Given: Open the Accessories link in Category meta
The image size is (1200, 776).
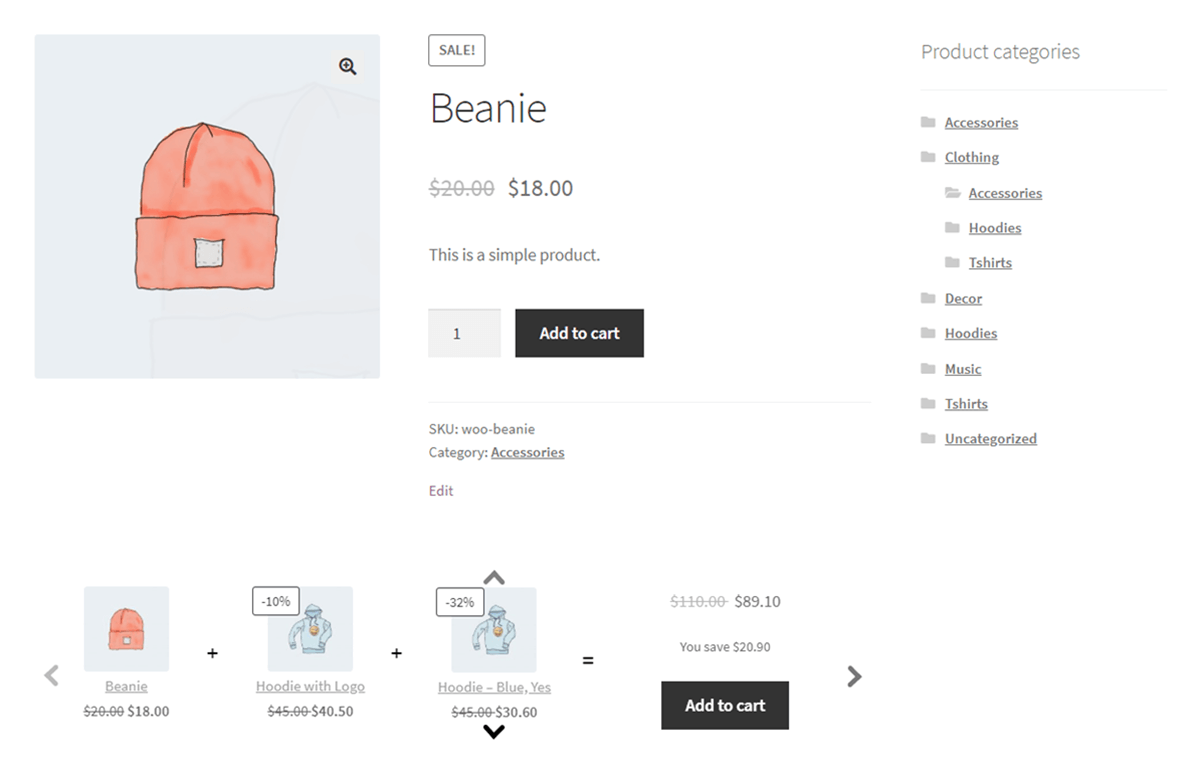Looking at the screenshot, I should click(x=527, y=453).
